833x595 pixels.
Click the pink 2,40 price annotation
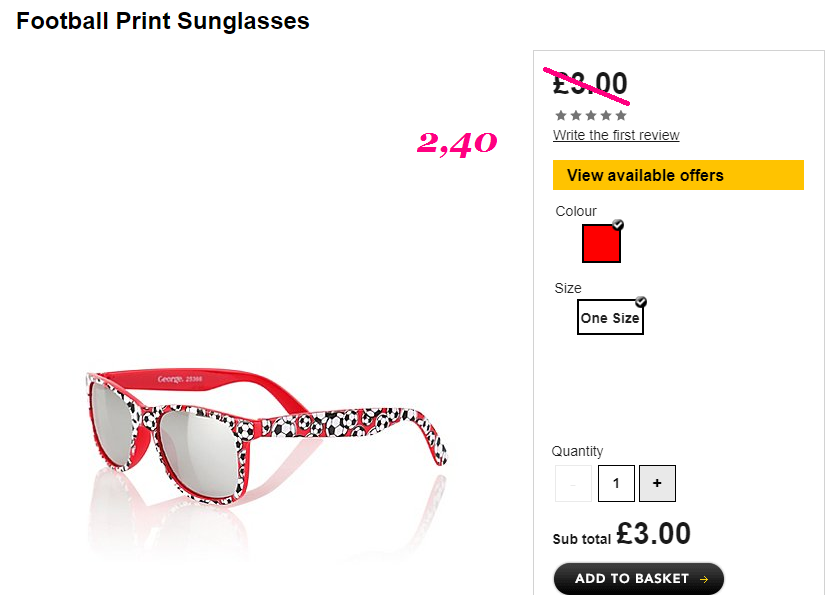coord(457,143)
